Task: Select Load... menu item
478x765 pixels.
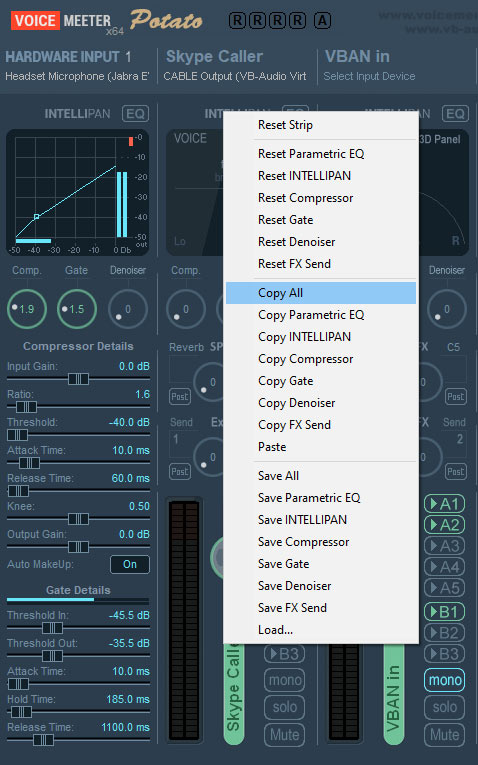Action: tap(321, 629)
